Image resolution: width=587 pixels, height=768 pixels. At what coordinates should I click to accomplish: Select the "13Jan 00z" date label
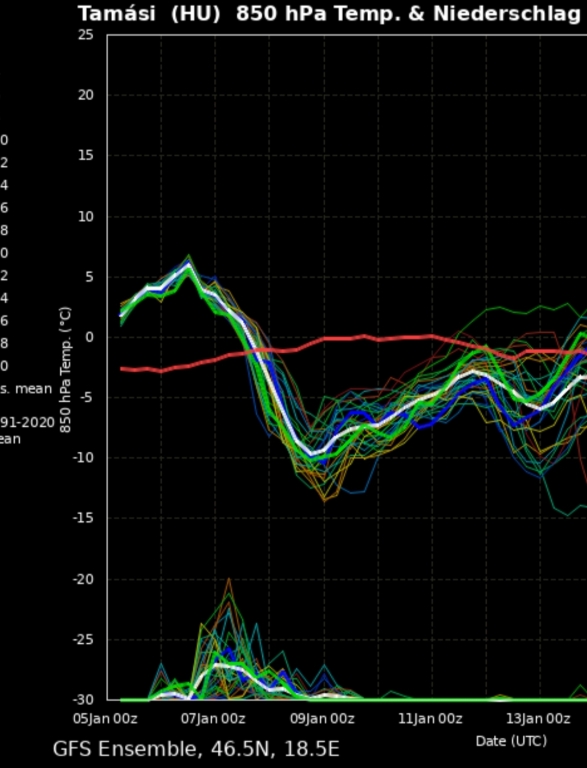tap(538, 719)
